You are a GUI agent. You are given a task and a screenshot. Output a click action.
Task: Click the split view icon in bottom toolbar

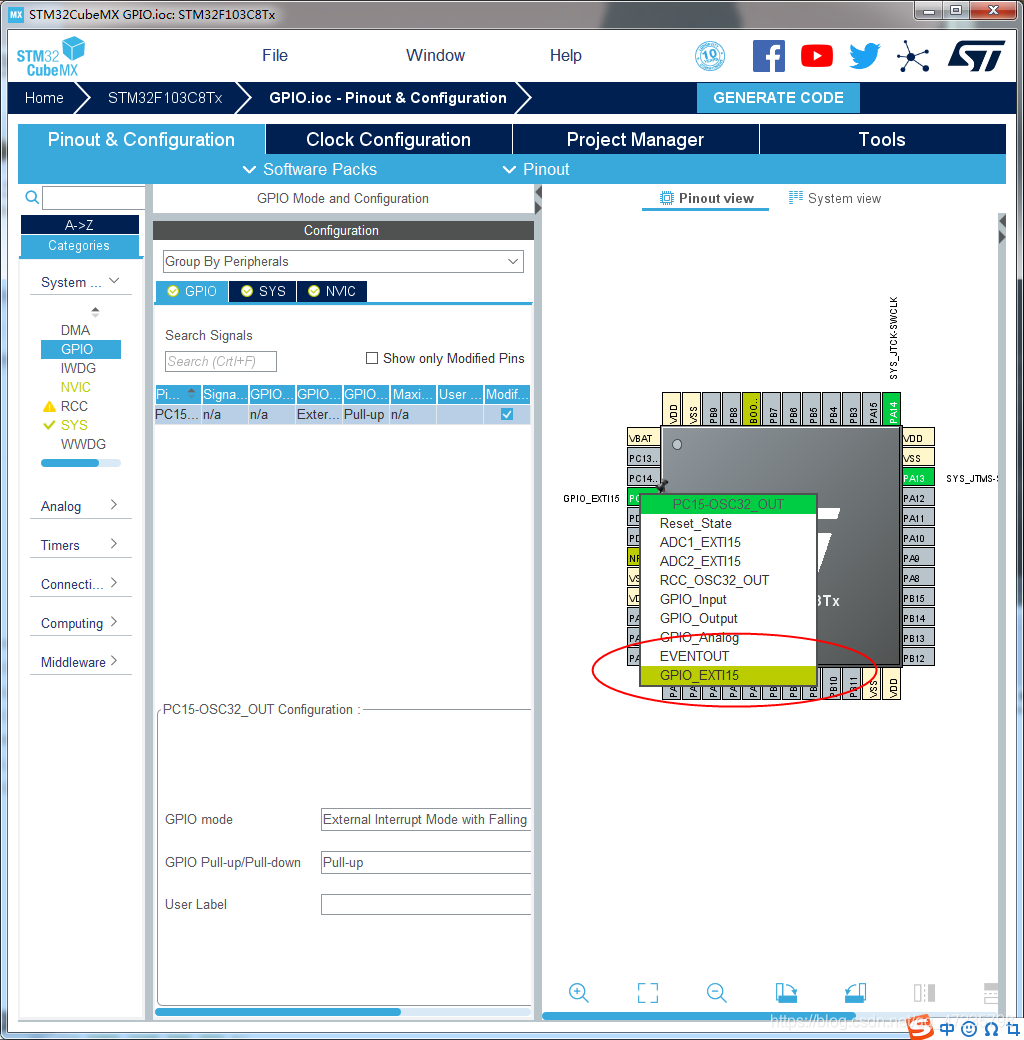point(924,992)
